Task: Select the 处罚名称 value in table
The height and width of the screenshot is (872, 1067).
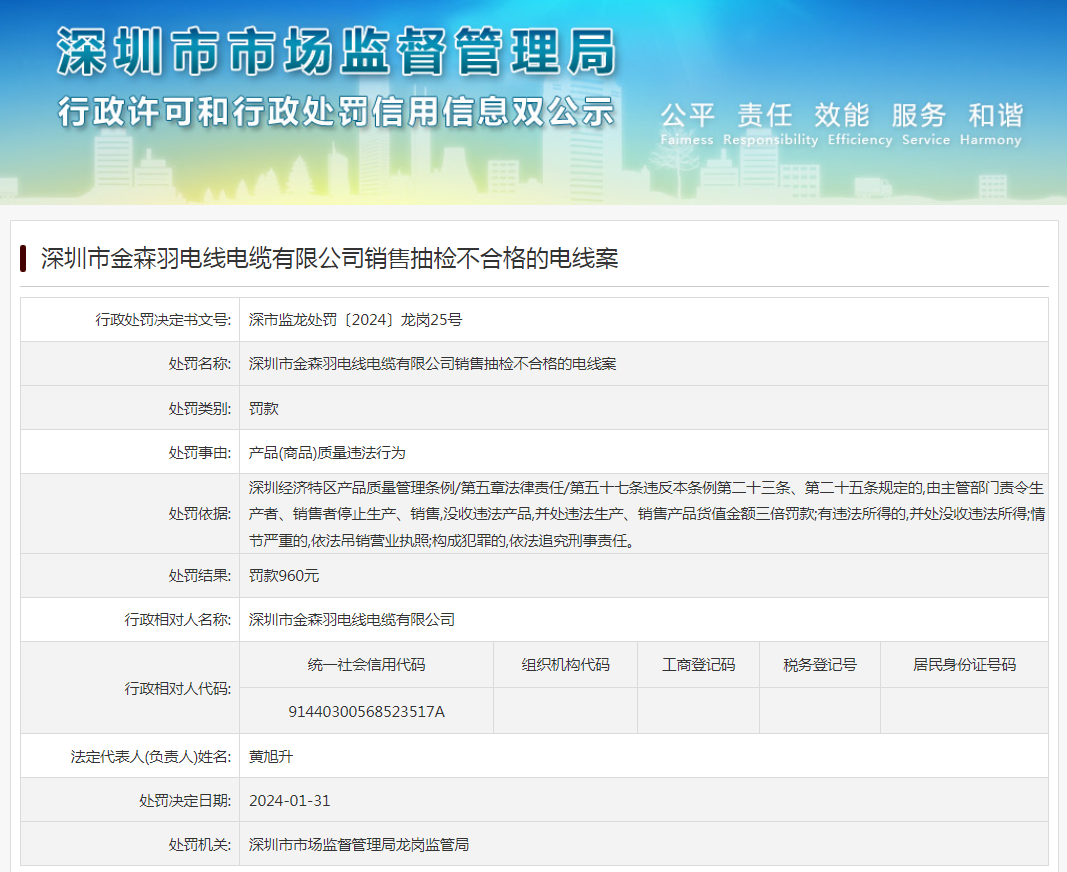Action: click(x=432, y=364)
